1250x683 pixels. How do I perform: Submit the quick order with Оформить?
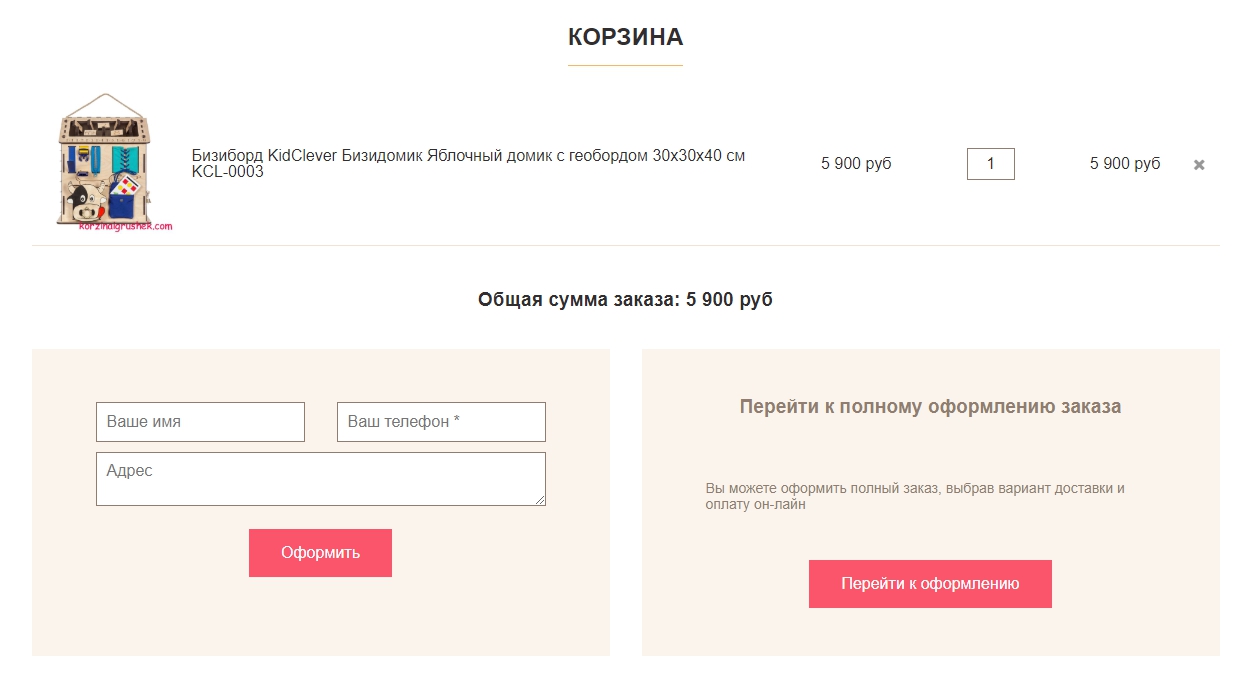click(320, 553)
